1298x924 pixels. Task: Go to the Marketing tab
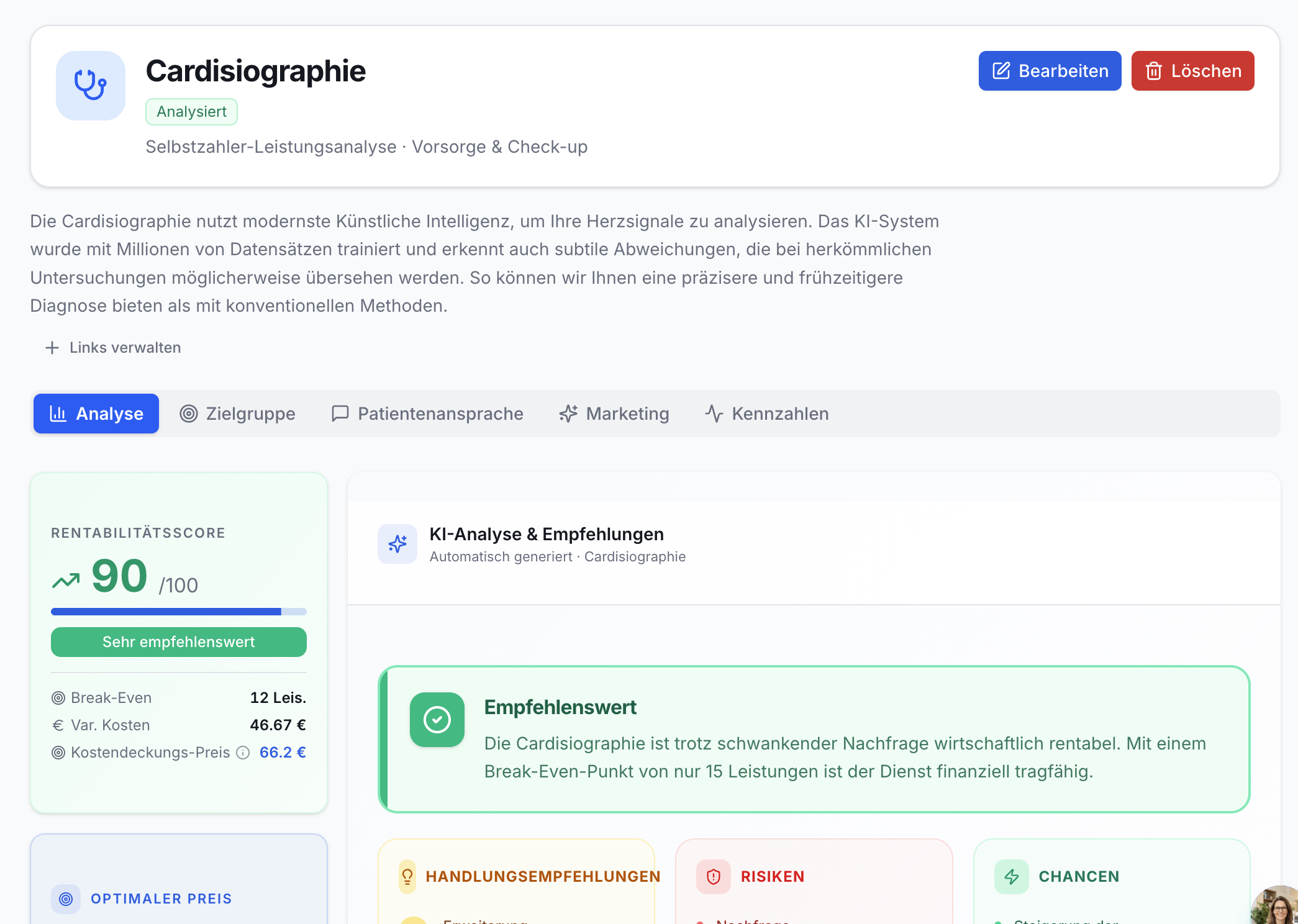614,414
